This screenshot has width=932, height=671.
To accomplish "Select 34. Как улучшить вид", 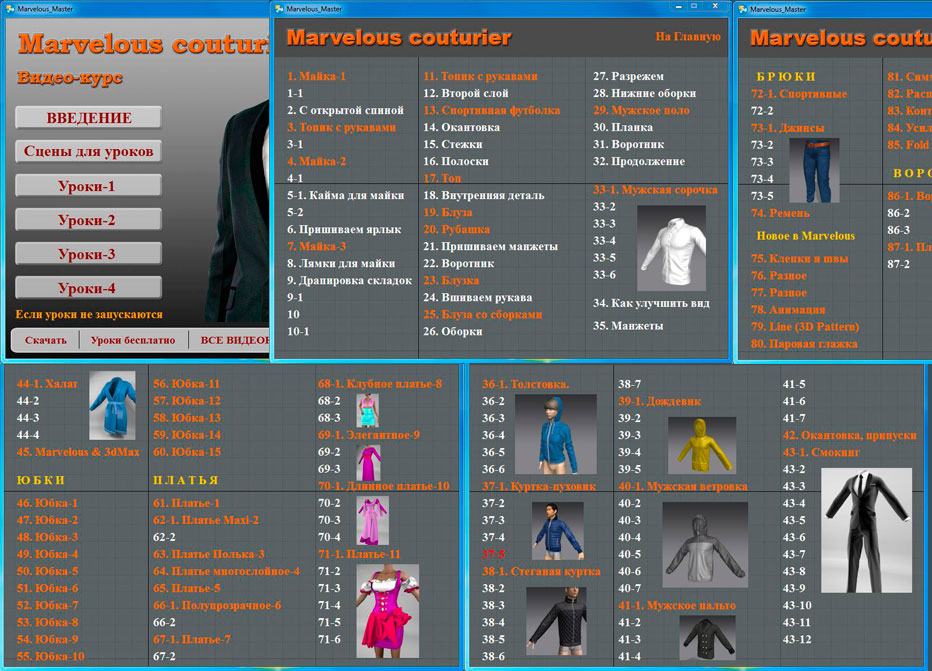I will click(651, 303).
